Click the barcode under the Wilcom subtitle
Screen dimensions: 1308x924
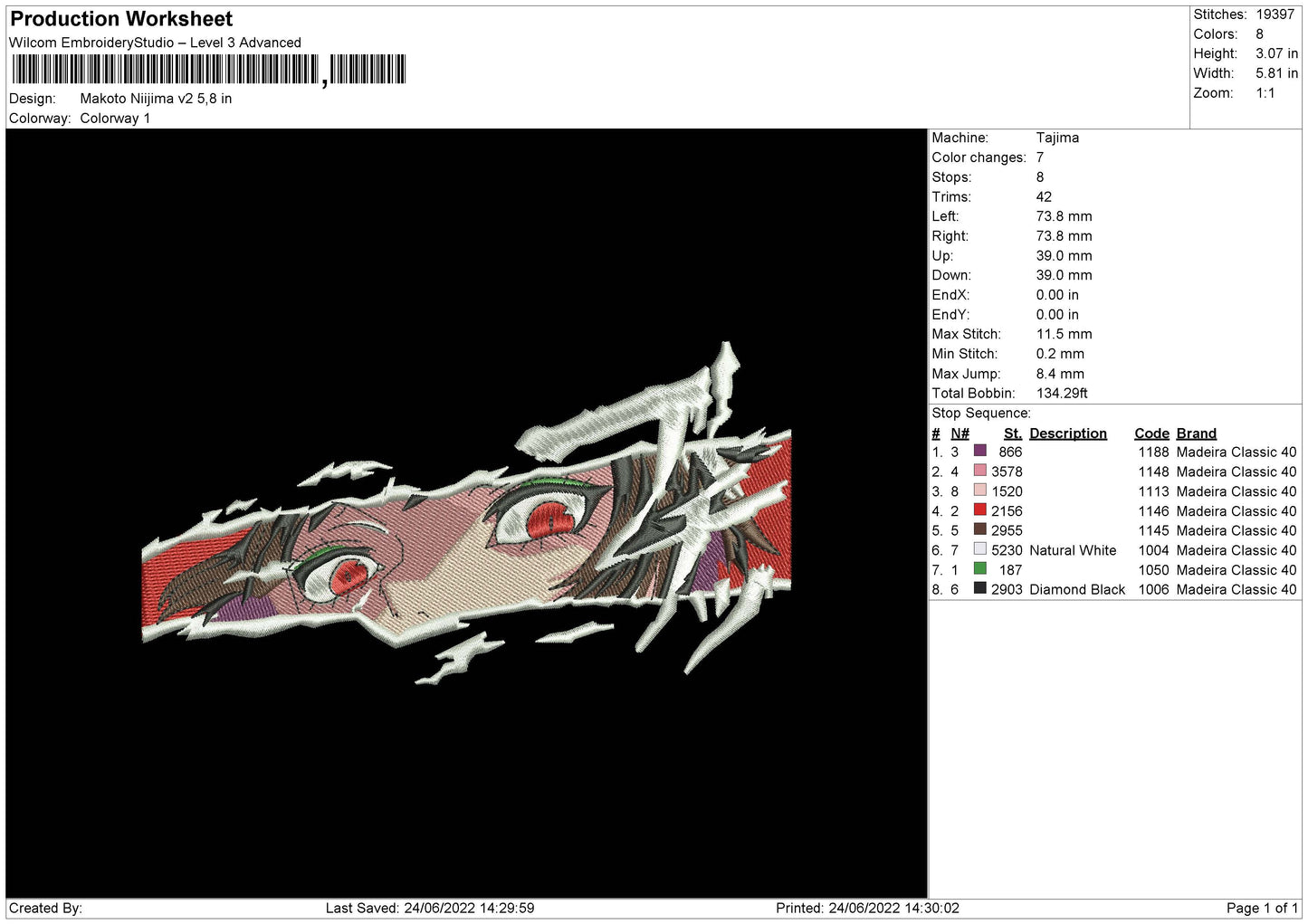(x=209, y=70)
